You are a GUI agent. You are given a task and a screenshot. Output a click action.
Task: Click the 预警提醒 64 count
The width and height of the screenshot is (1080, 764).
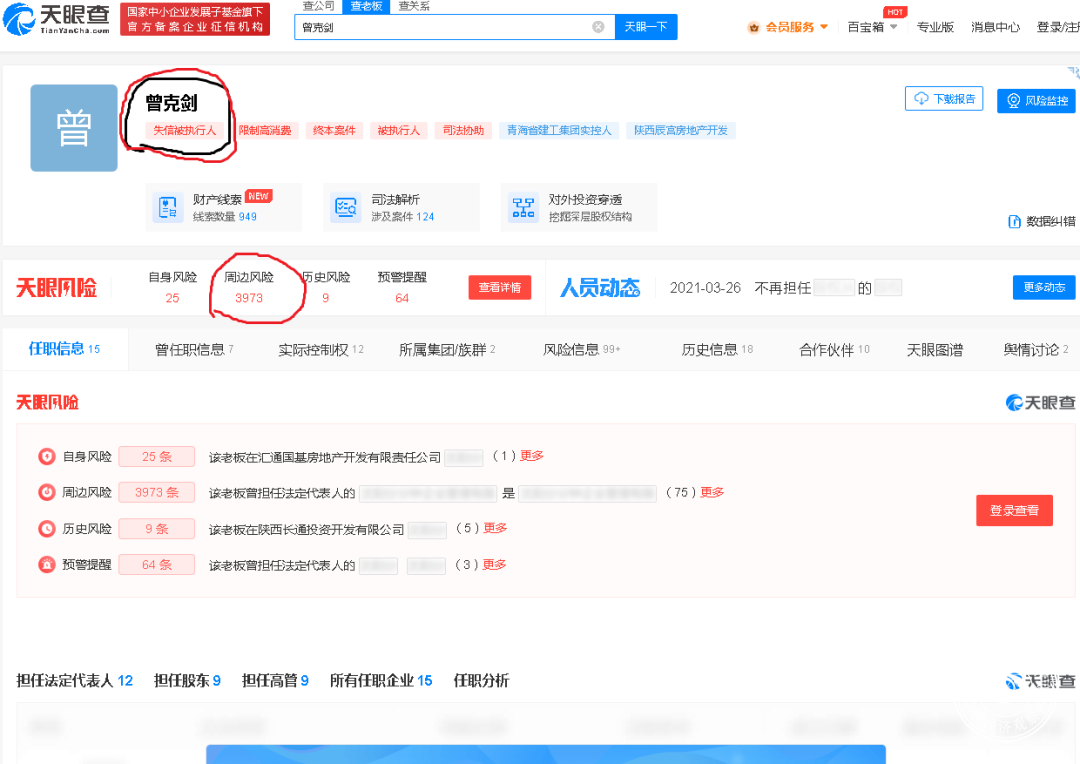(x=402, y=298)
